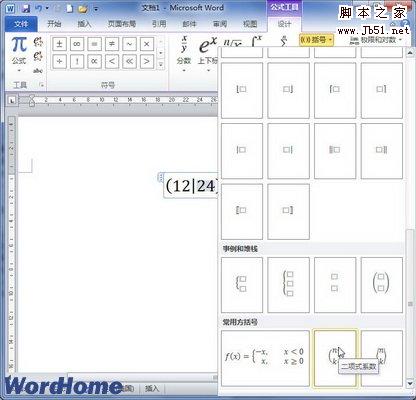Open the large operator sigma menu
This screenshot has height=400, width=416.
point(283,41)
